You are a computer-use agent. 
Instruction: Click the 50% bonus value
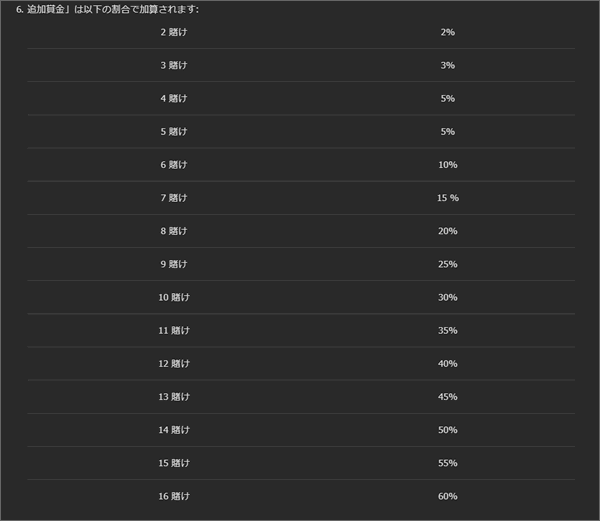(447, 429)
